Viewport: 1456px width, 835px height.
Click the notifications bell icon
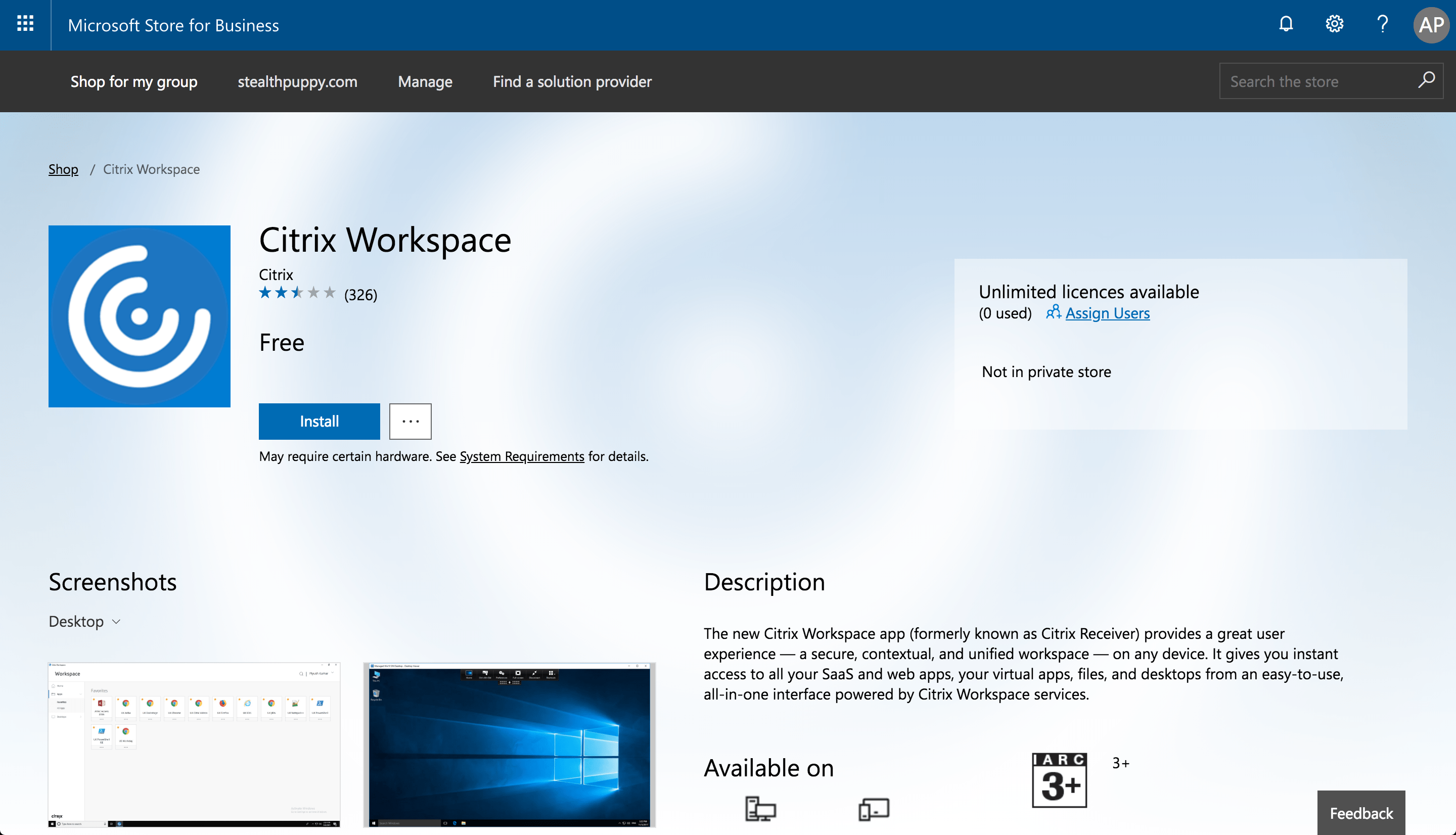[1287, 23]
